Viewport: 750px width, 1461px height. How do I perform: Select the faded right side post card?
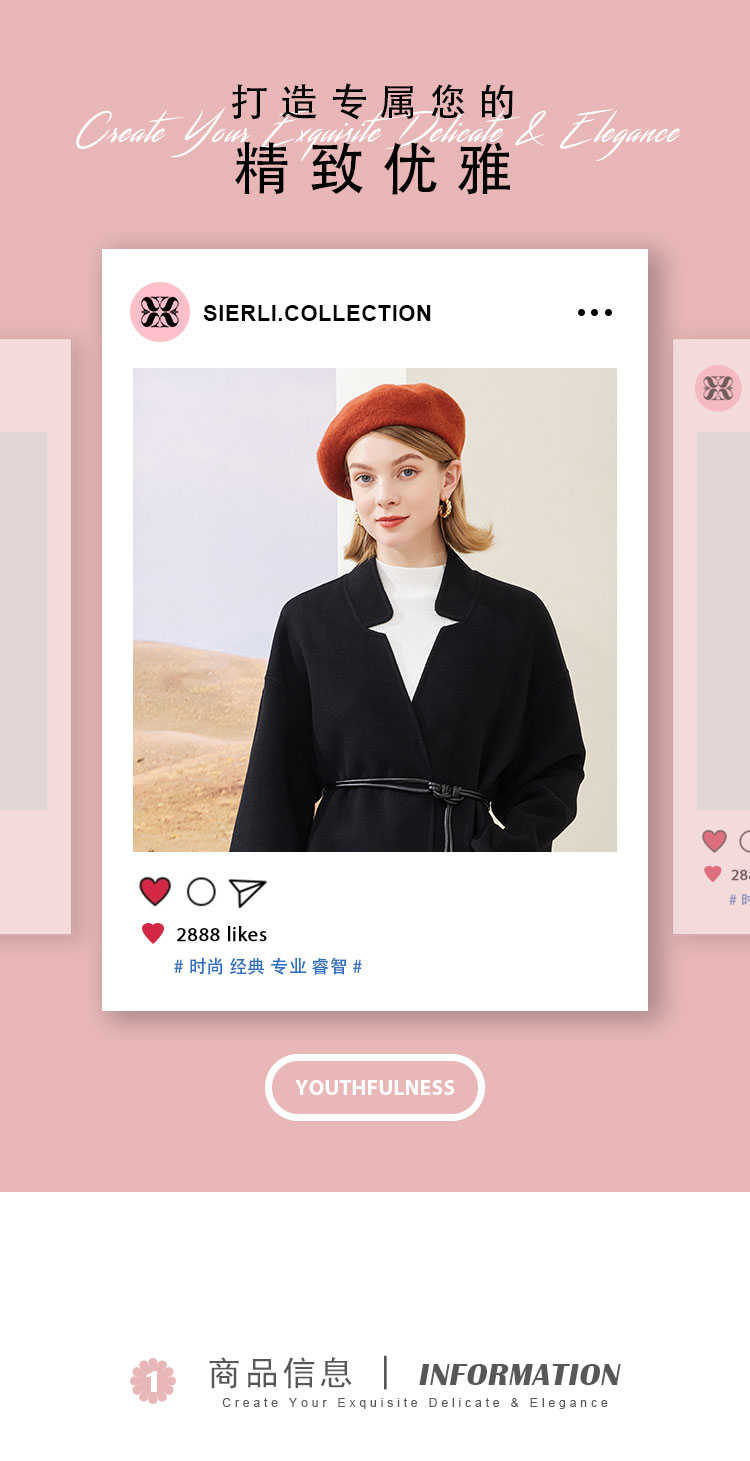pos(712,637)
